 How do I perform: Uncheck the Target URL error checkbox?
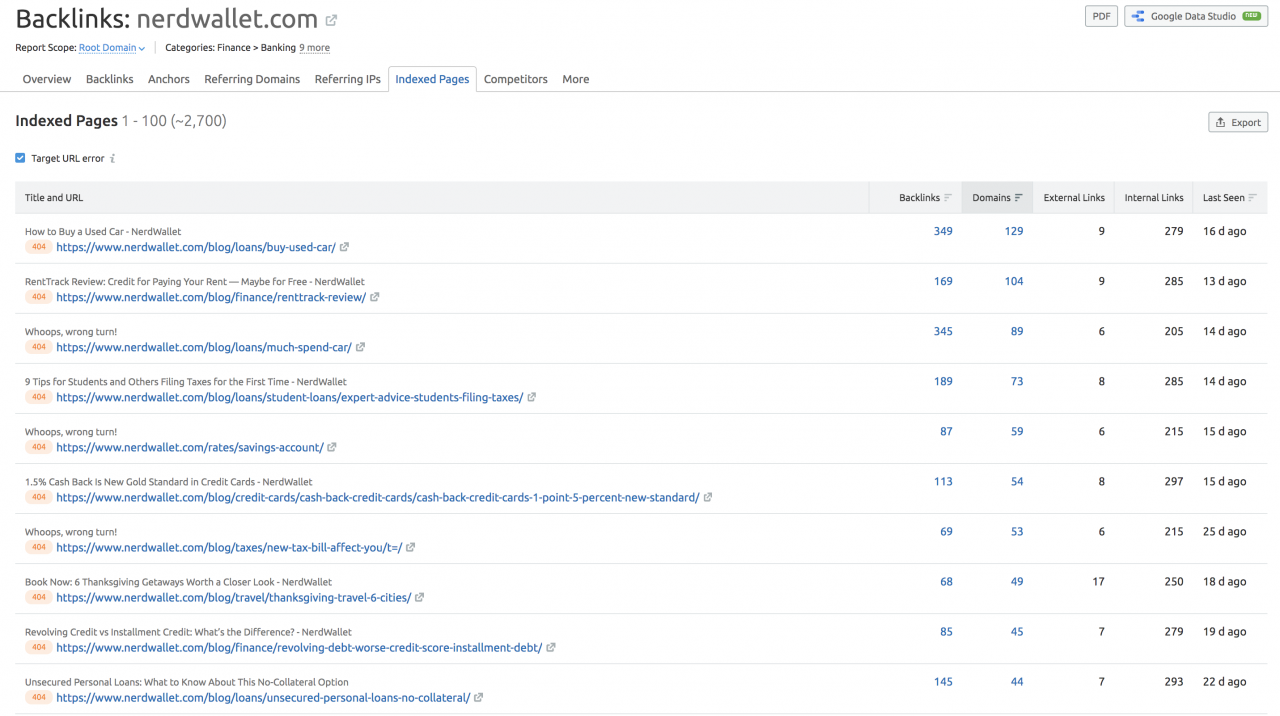click(20, 158)
